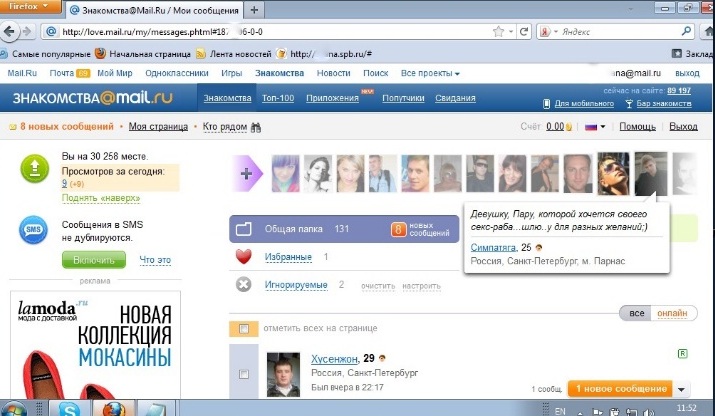The image size is (715, 416).
Task: Open dropdown arrow beside 1 новое сообщение
Action: pos(681,390)
